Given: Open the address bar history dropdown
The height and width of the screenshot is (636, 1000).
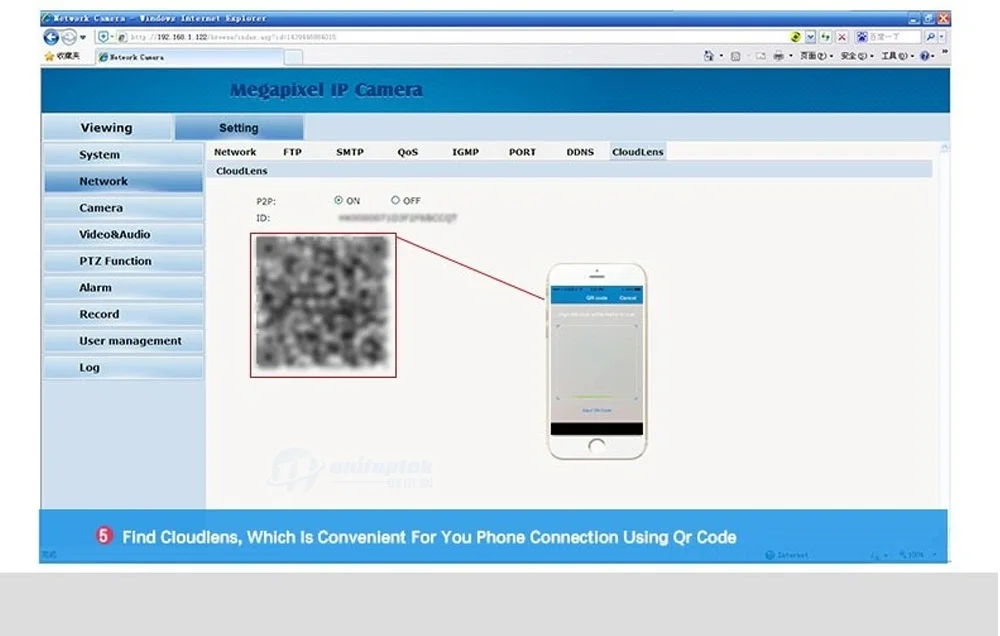Looking at the screenshot, I should tap(810, 37).
